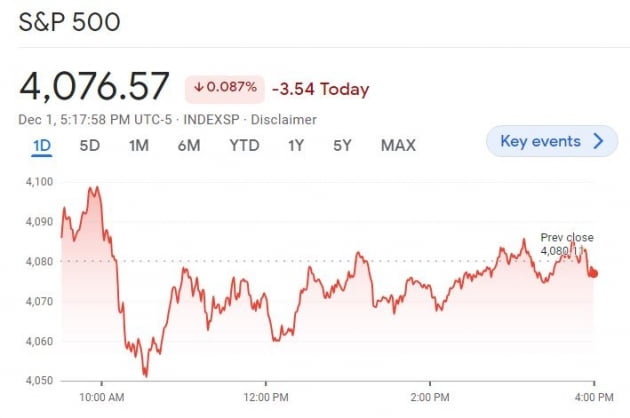This screenshot has height=418, width=630.
Task: Click the Key events button label
Action: click(540, 141)
